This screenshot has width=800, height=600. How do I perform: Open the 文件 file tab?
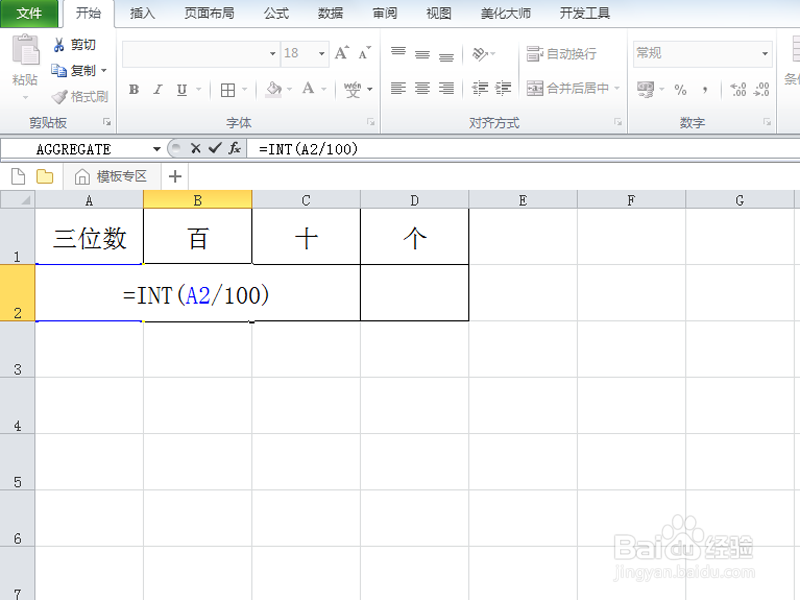point(29,13)
